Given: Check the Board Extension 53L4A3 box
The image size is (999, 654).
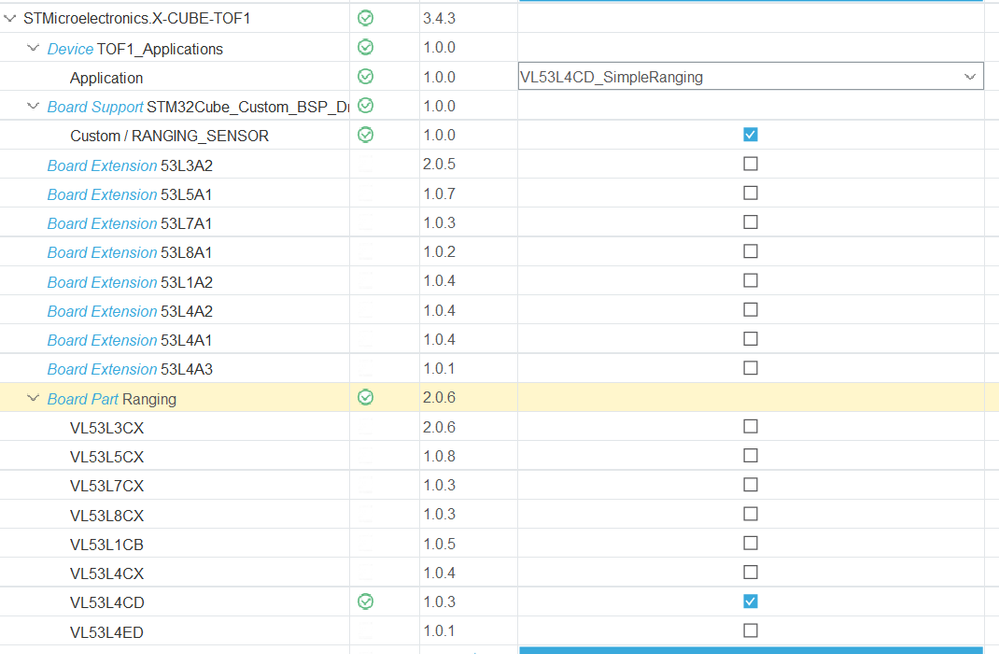Looking at the screenshot, I should click(751, 368).
